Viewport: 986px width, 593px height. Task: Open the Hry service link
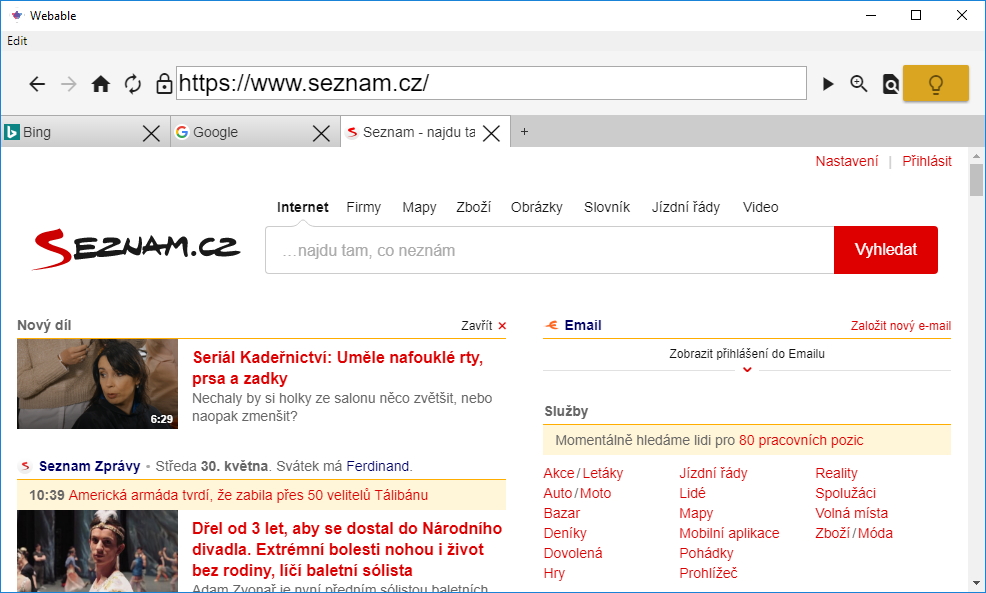554,574
